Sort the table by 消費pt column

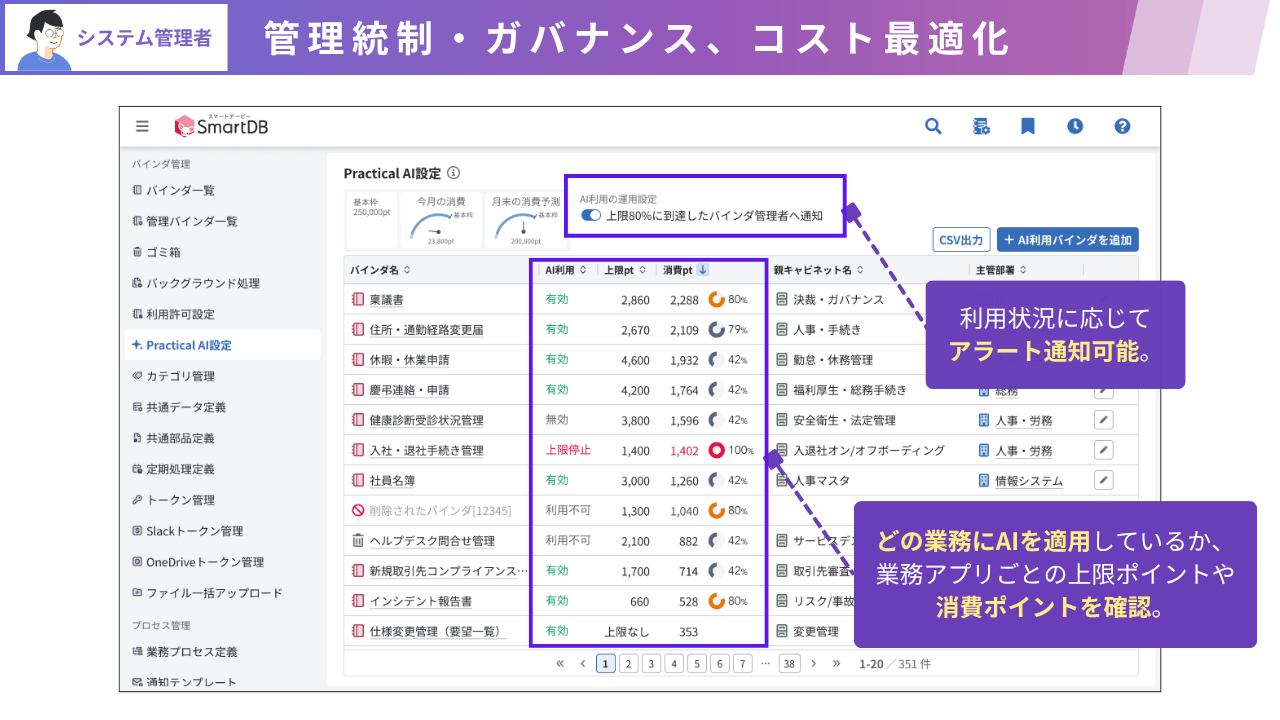[x=680, y=269]
